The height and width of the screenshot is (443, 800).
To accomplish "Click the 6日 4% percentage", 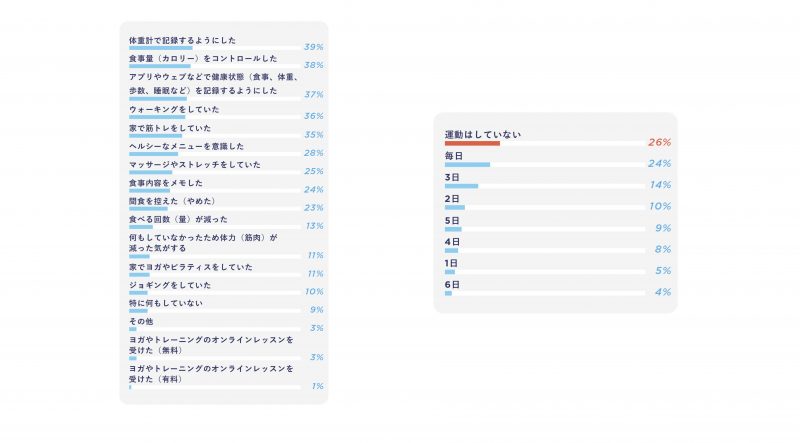I will coord(663,292).
